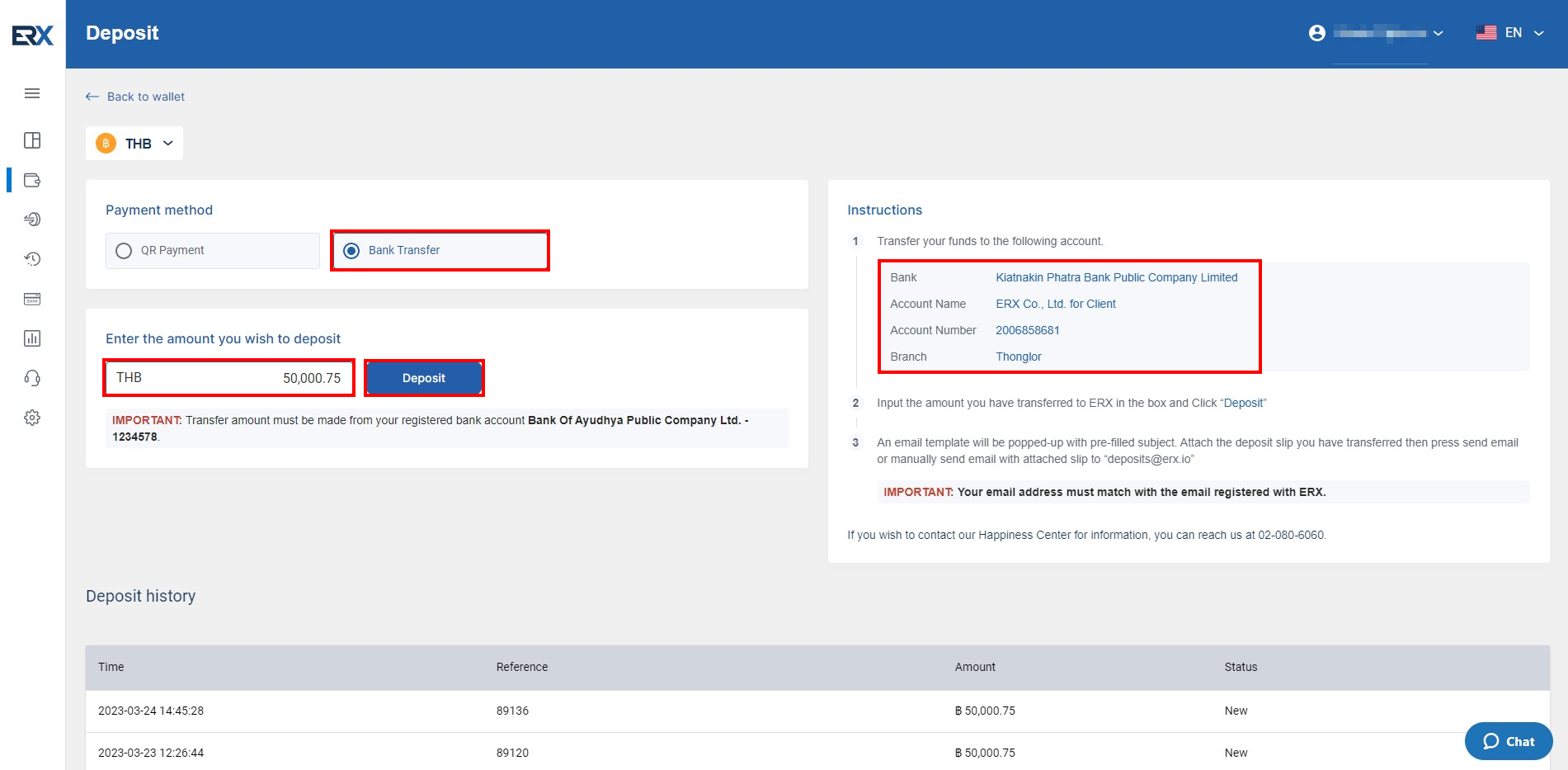This screenshot has width=1568, height=770.
Task: Select the QR Payment radio option
Action: coord(213,251)
